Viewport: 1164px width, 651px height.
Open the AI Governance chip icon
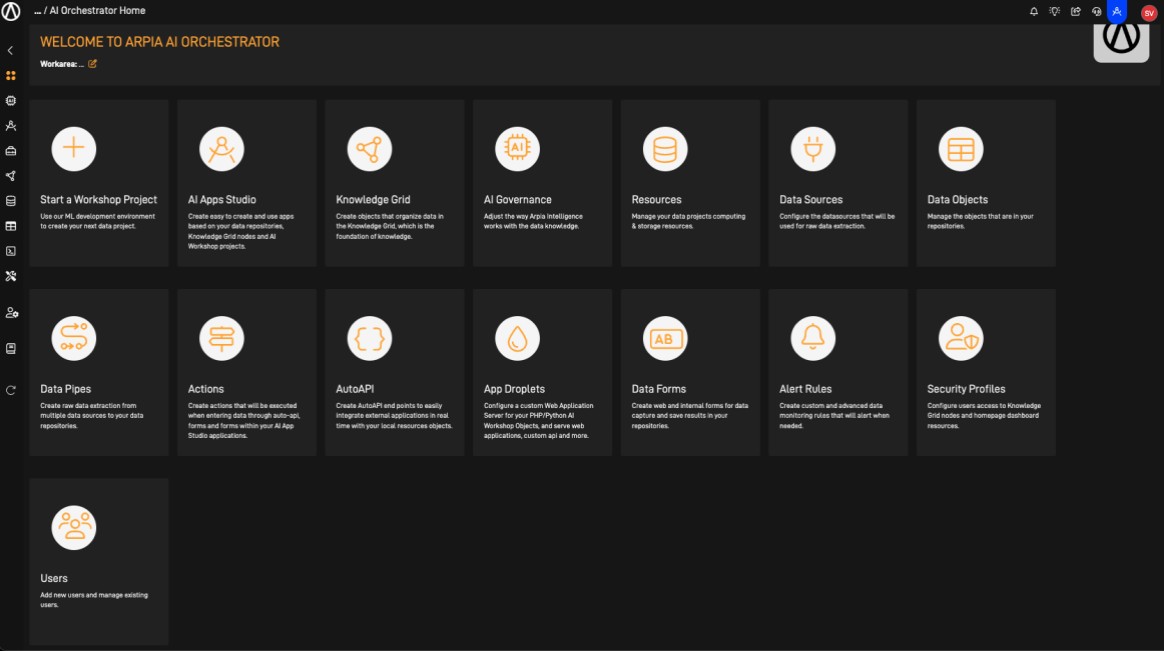pos(517,149)
